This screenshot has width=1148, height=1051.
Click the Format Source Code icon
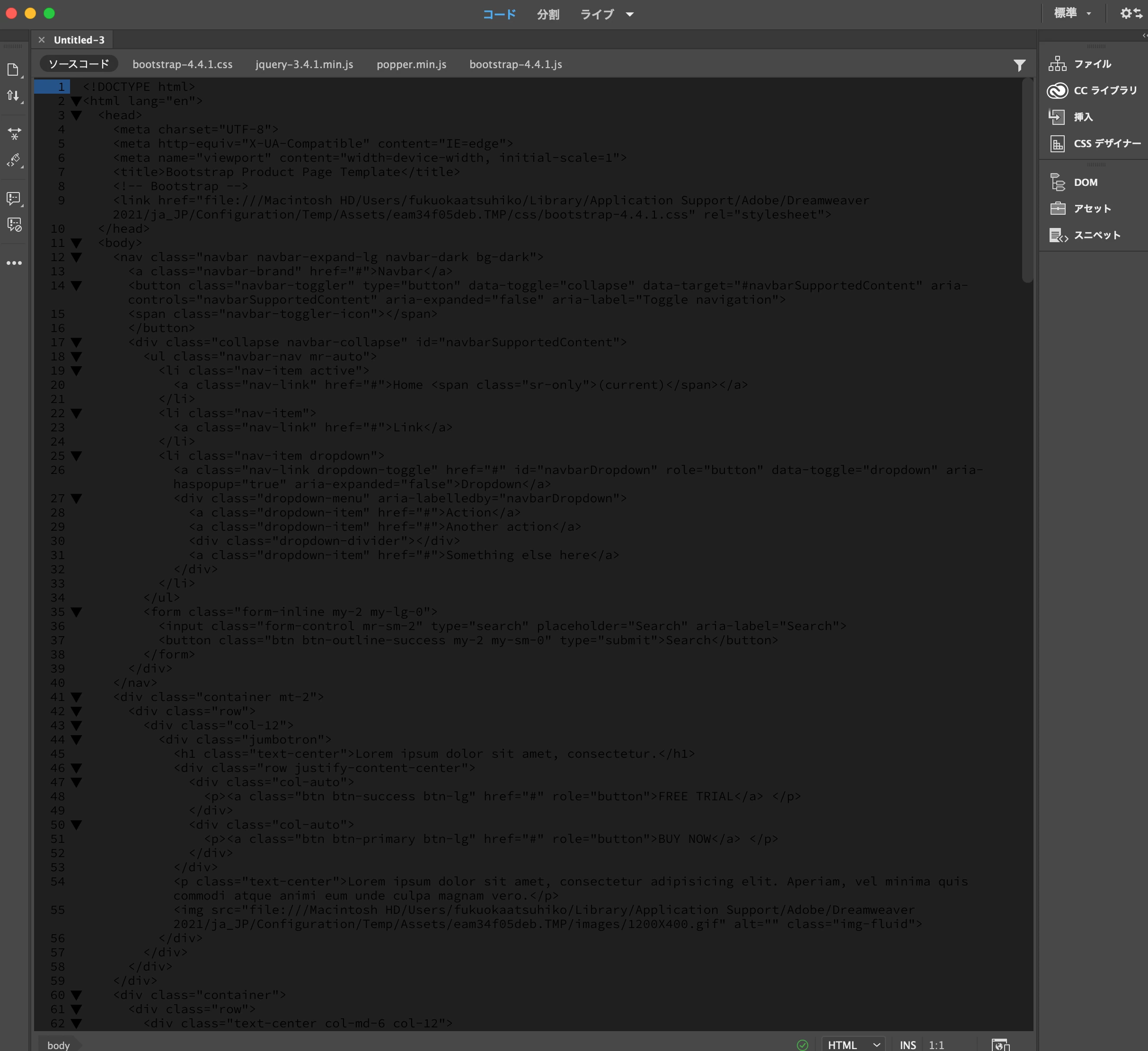click(14, 160)
